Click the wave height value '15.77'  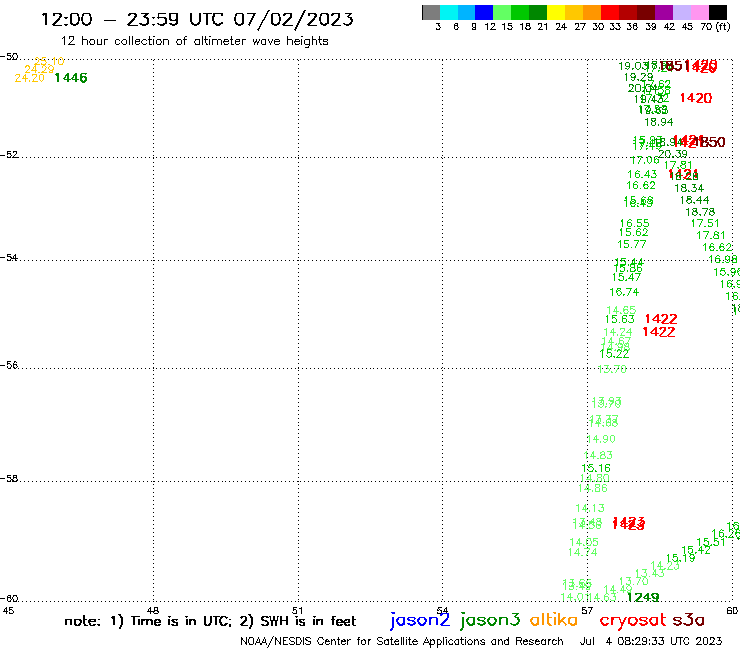click(x=632, y=245)
